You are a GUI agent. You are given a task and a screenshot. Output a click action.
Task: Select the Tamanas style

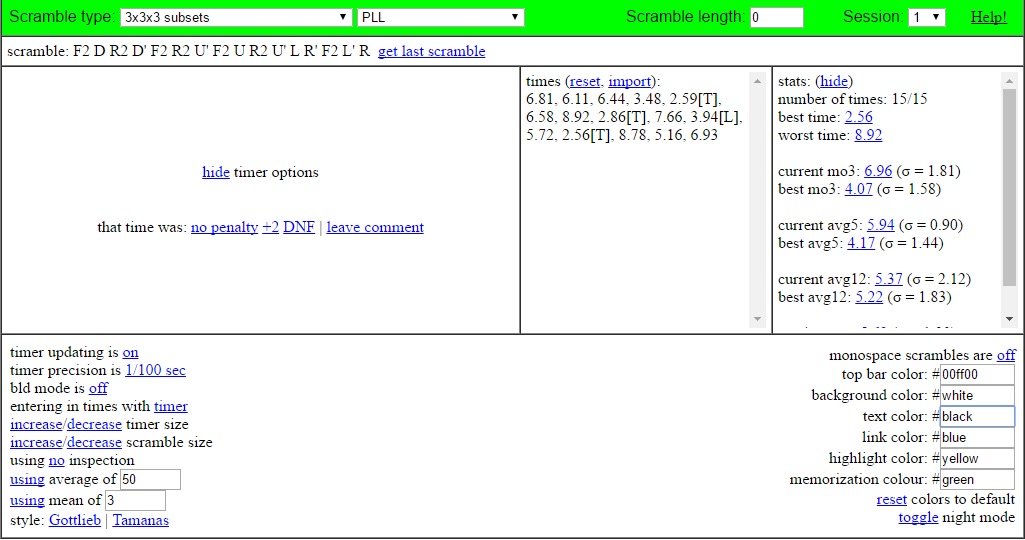tap(141, 520)
